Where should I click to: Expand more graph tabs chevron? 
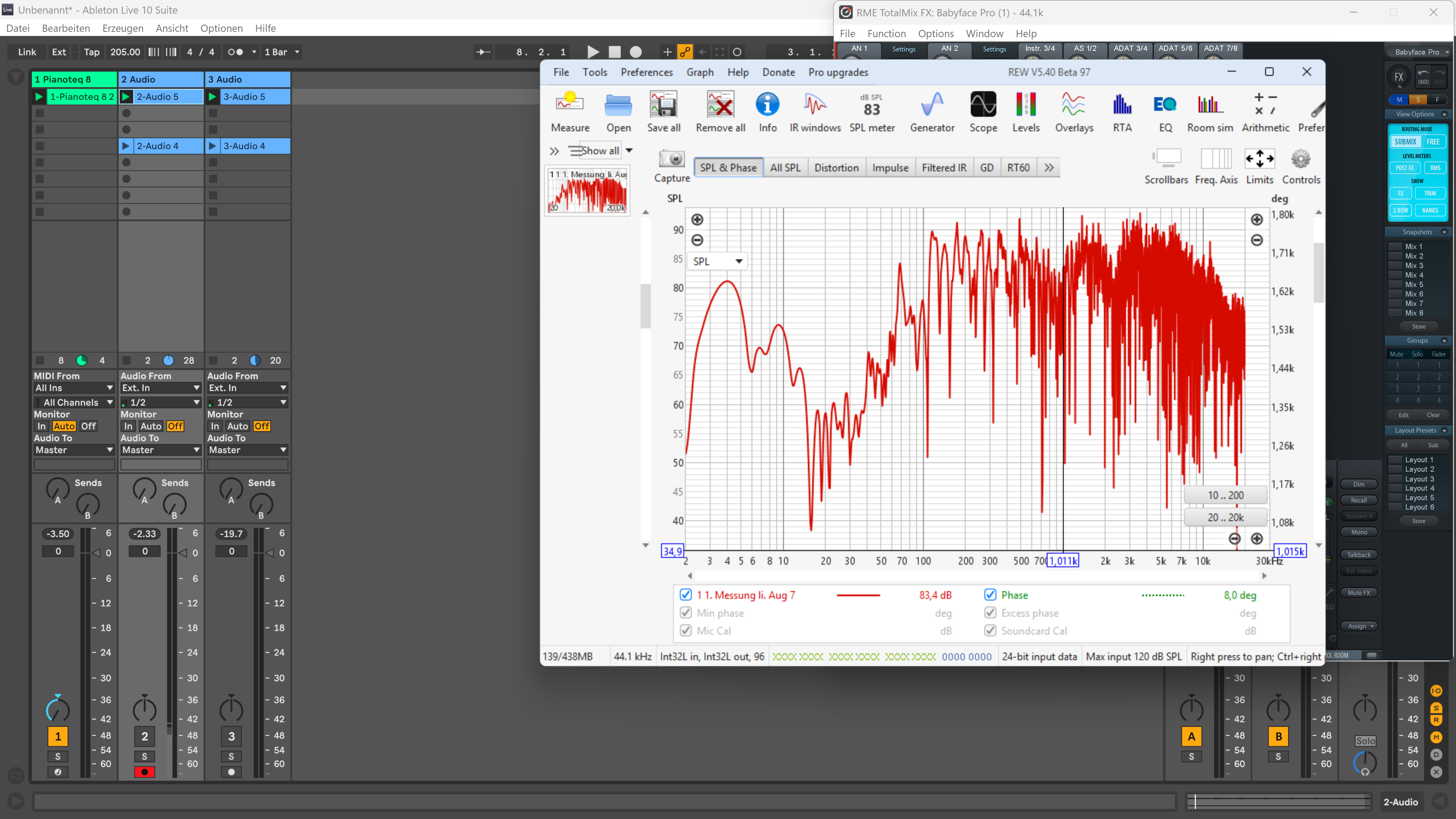click(1049, 167)
